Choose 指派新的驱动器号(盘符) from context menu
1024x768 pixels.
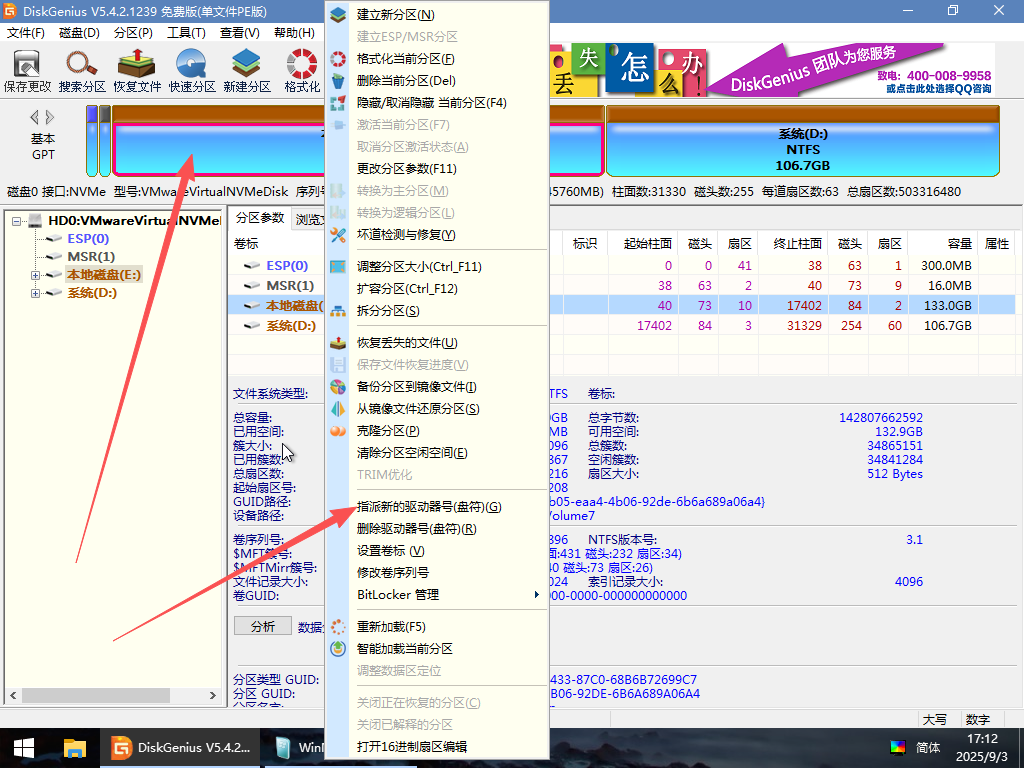pyautogui.click(x=429, y=507)
